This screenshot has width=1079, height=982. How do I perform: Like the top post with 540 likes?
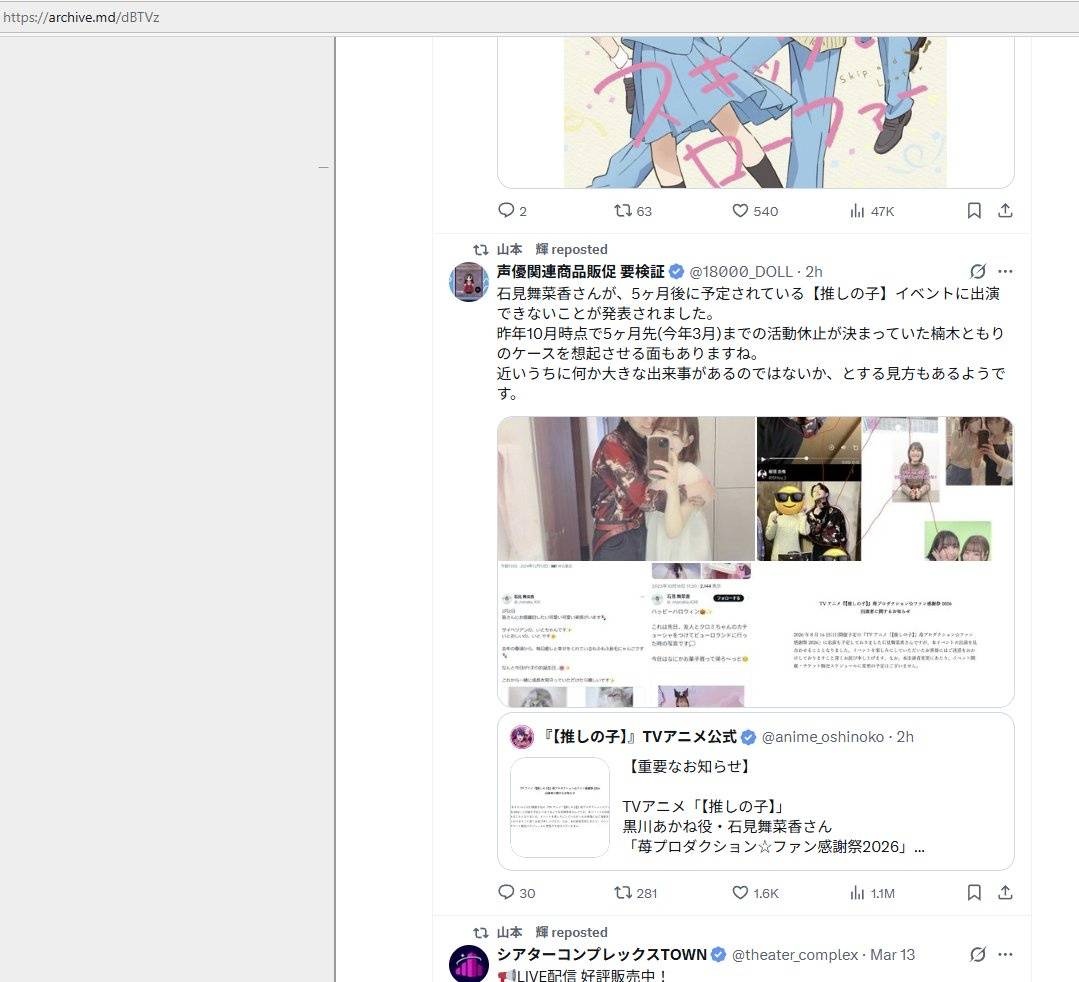tap(741, 211)
